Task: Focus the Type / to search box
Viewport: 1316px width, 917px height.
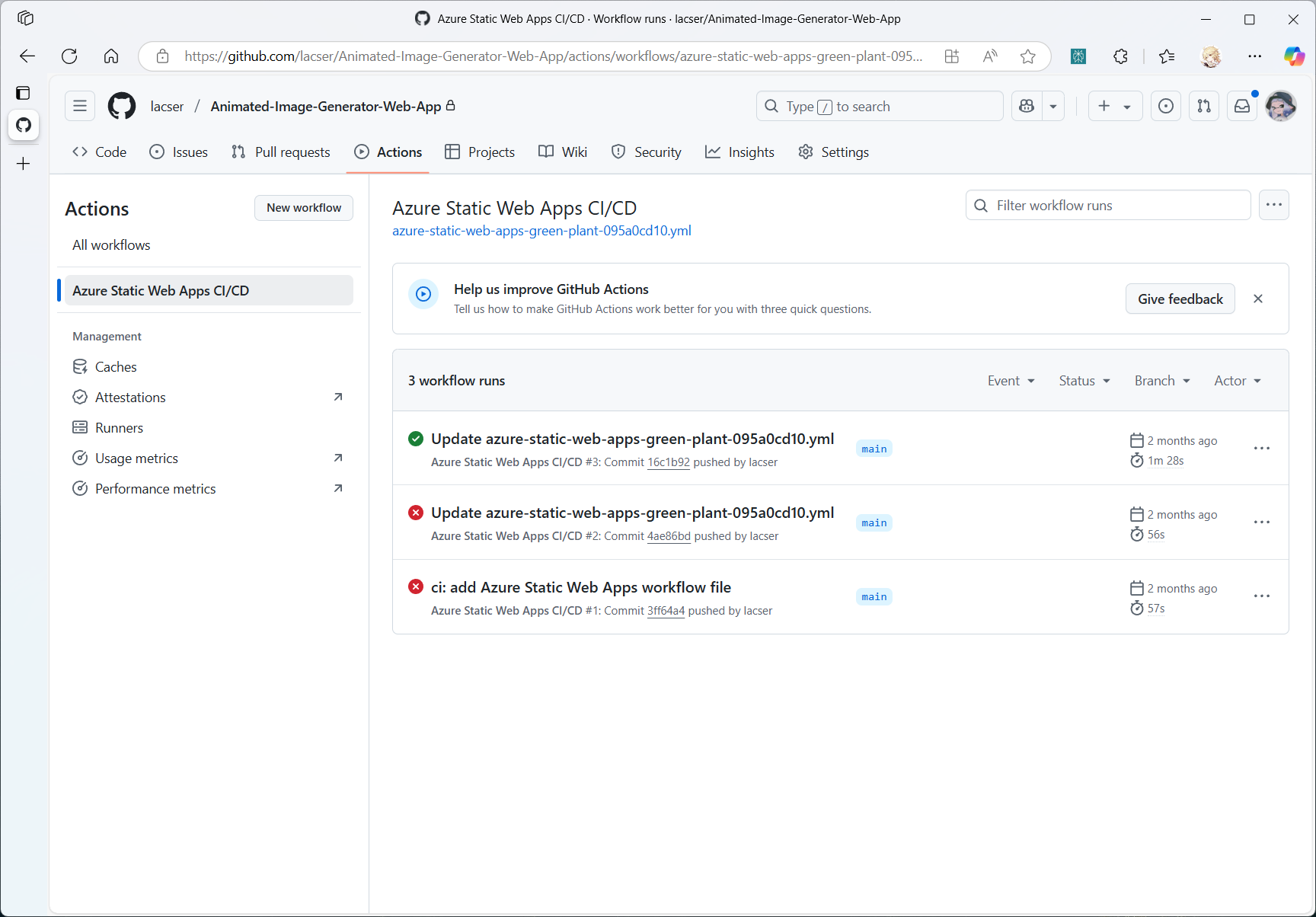Action: [x=880, y=106]
